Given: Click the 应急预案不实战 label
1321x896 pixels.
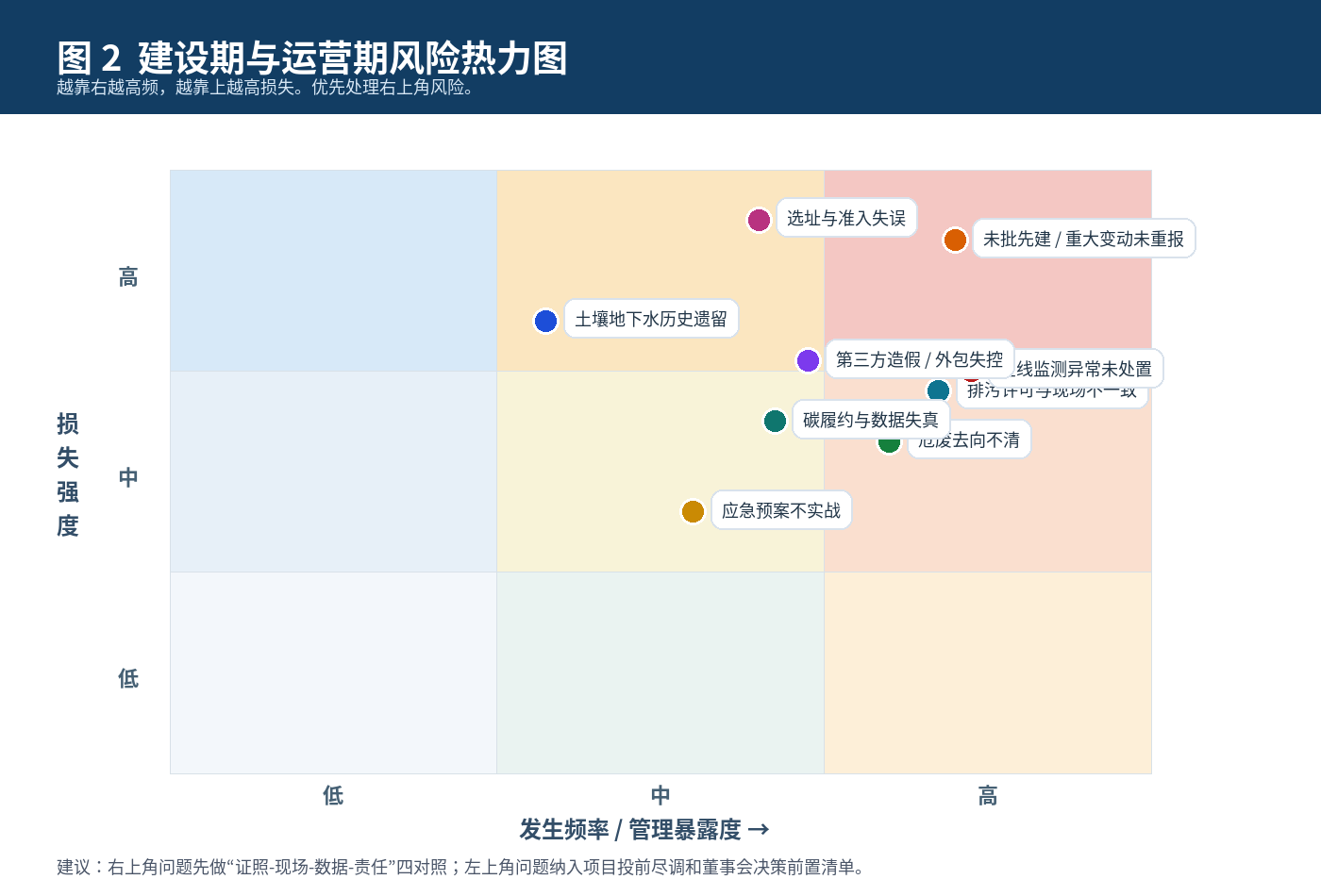Looking at the screenshot, I should (780, 511).
